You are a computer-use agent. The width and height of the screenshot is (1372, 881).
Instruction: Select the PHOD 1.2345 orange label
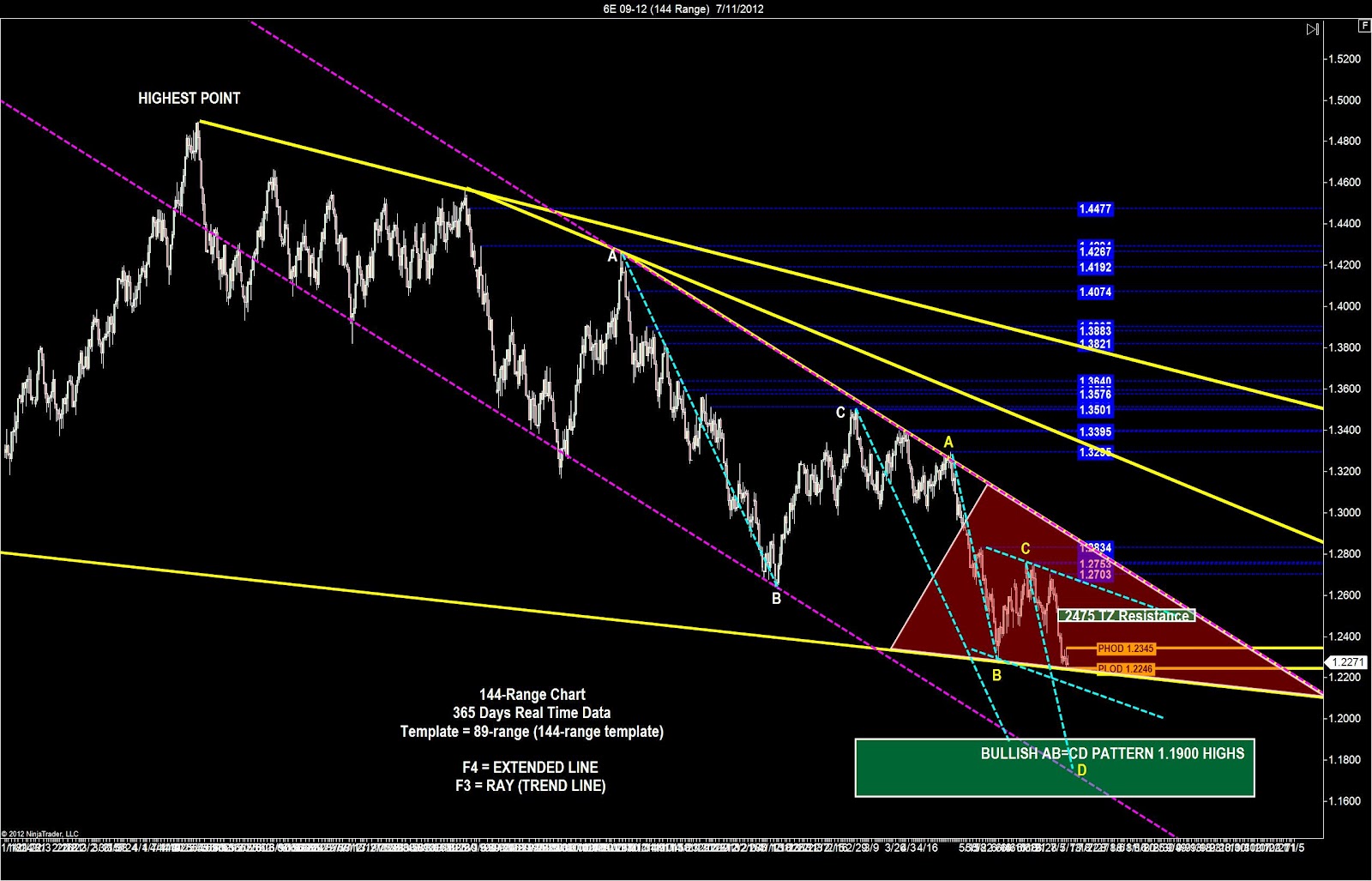click(1125, 649)
